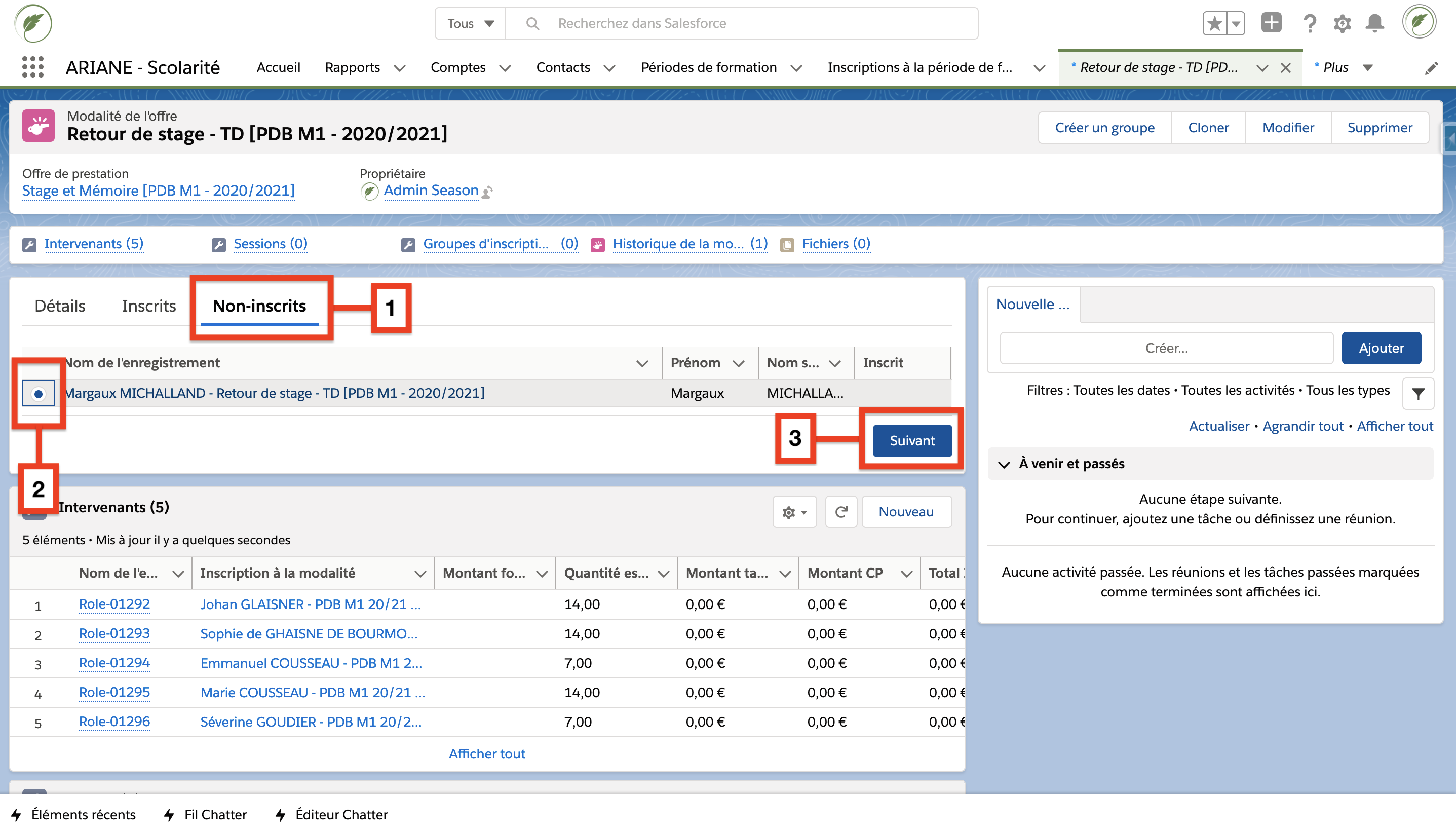Open the Role-01292 record link

coord(114,604)
